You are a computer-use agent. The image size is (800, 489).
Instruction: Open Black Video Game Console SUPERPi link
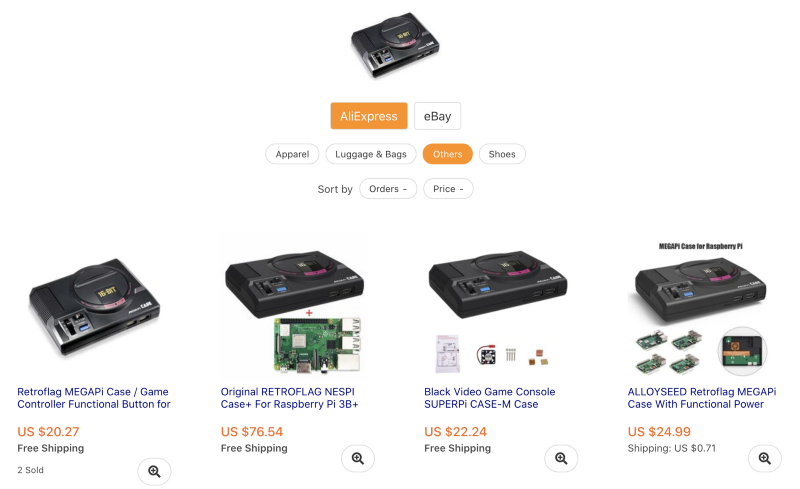click(x=489, y=398)
